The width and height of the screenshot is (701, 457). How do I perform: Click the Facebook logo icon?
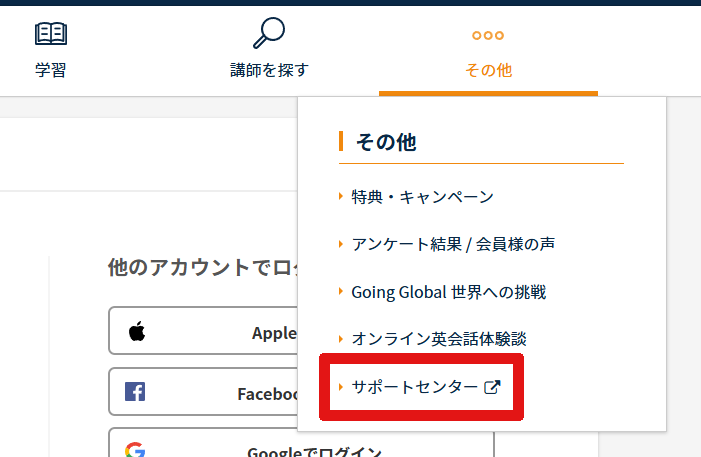tap(135, 392)
